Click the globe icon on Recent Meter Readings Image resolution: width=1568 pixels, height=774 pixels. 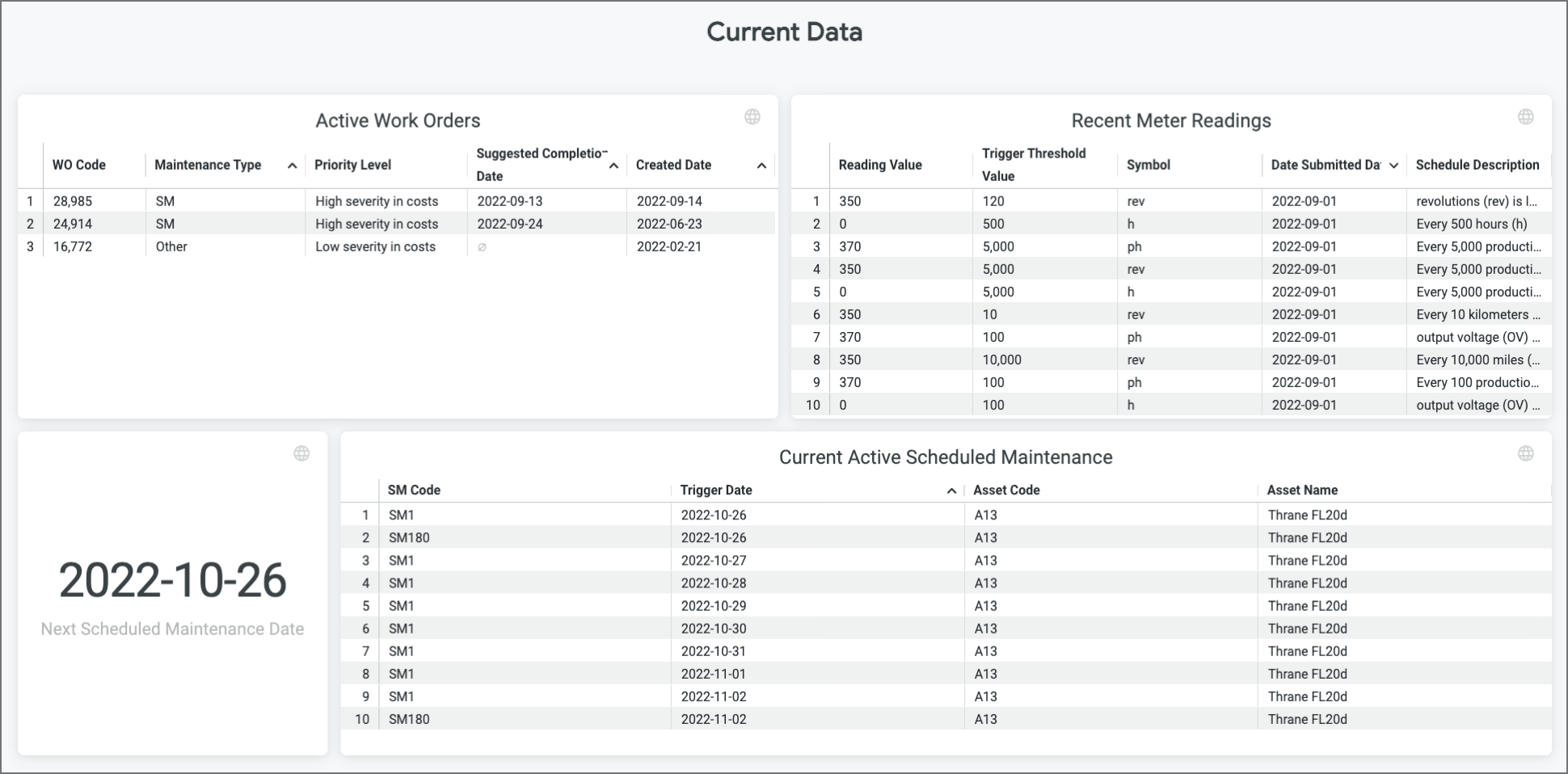tap(1525, 117)
